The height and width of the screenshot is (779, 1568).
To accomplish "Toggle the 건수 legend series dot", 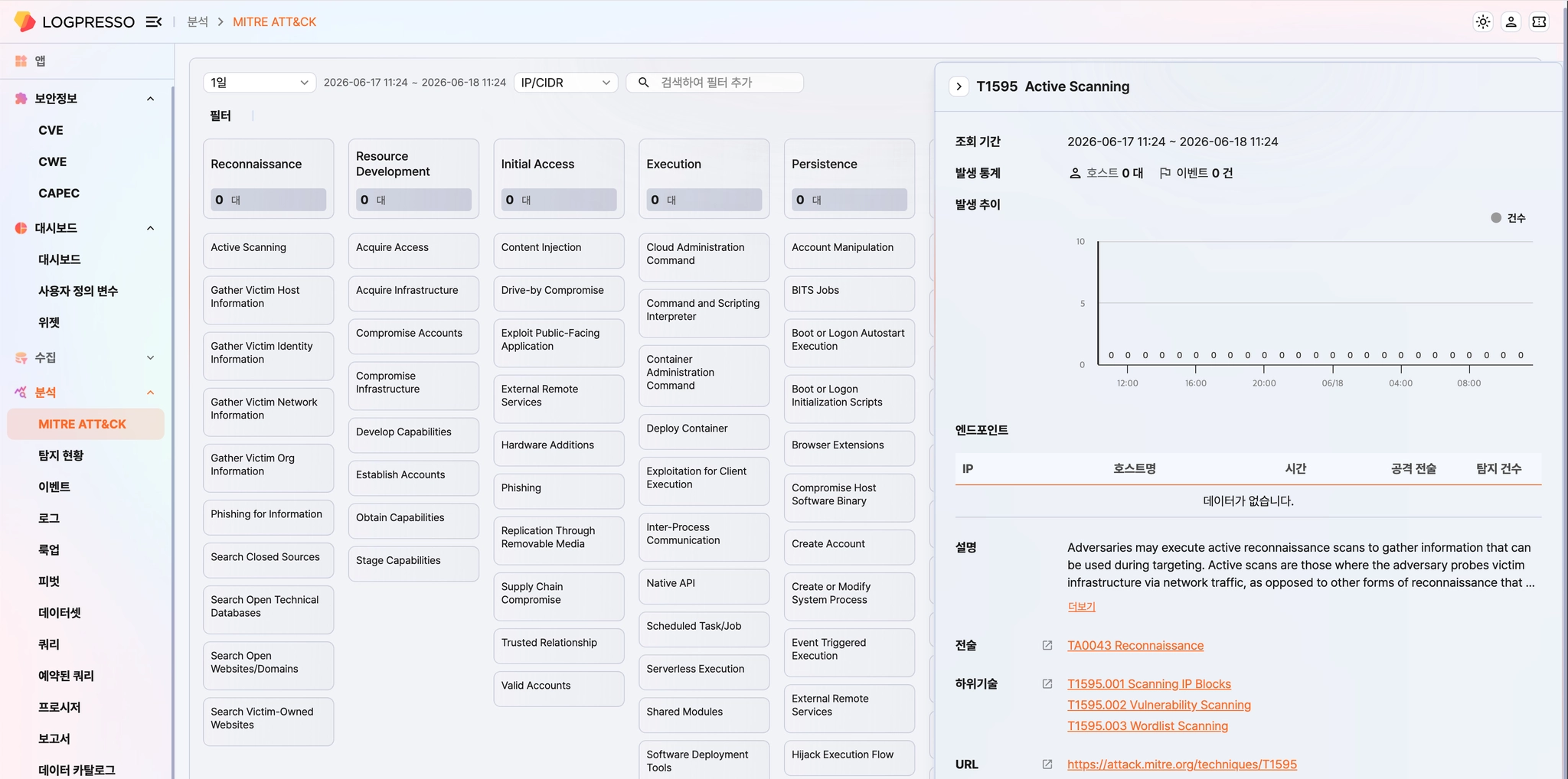I will coord(1496,218).
